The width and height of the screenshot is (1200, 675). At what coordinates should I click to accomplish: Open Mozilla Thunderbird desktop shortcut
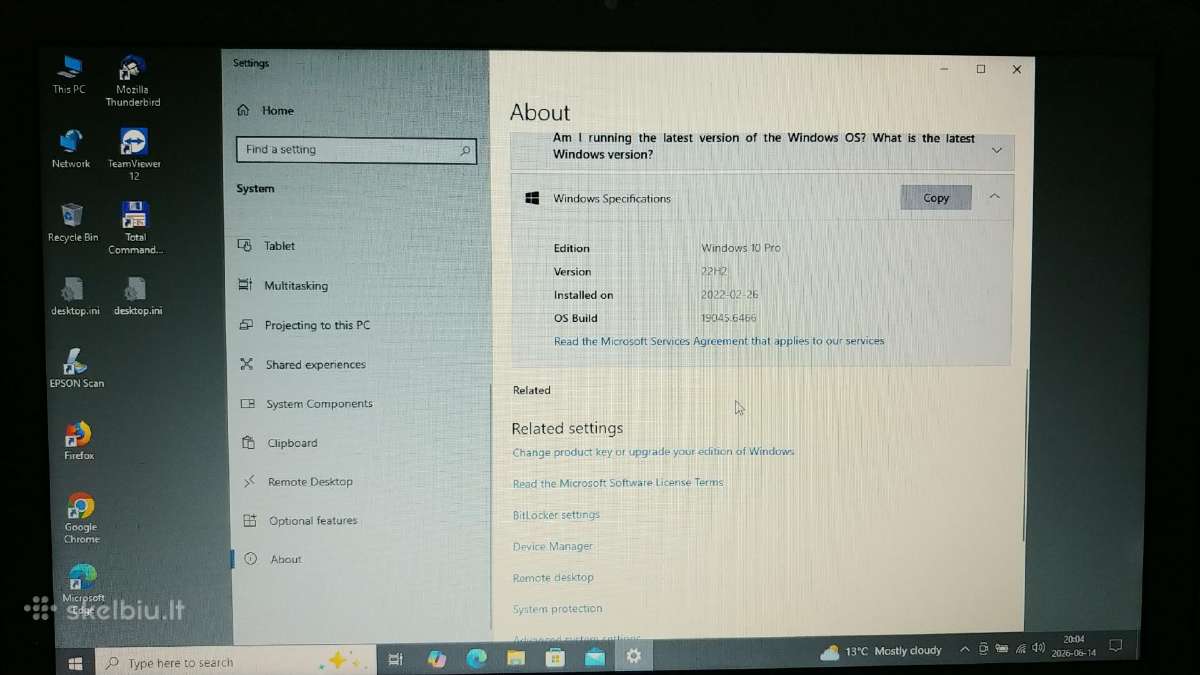(x=133, y=81)
